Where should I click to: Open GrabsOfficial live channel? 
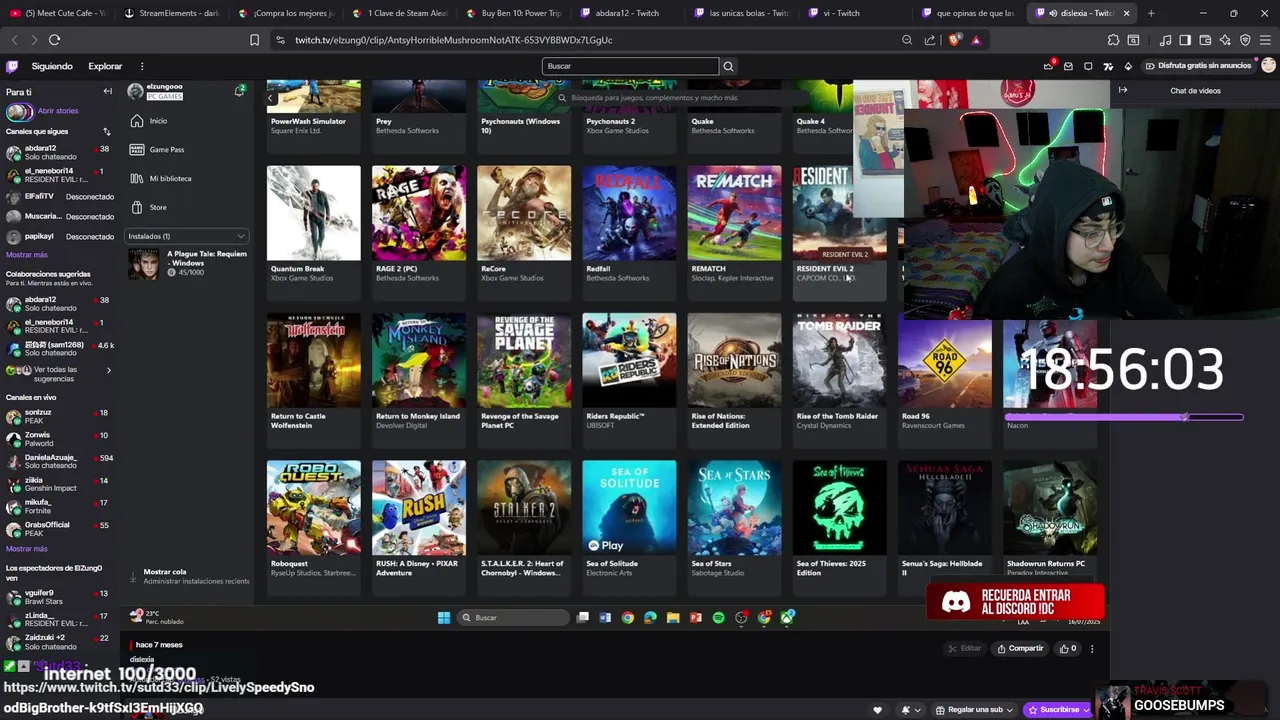click(58, 529)
